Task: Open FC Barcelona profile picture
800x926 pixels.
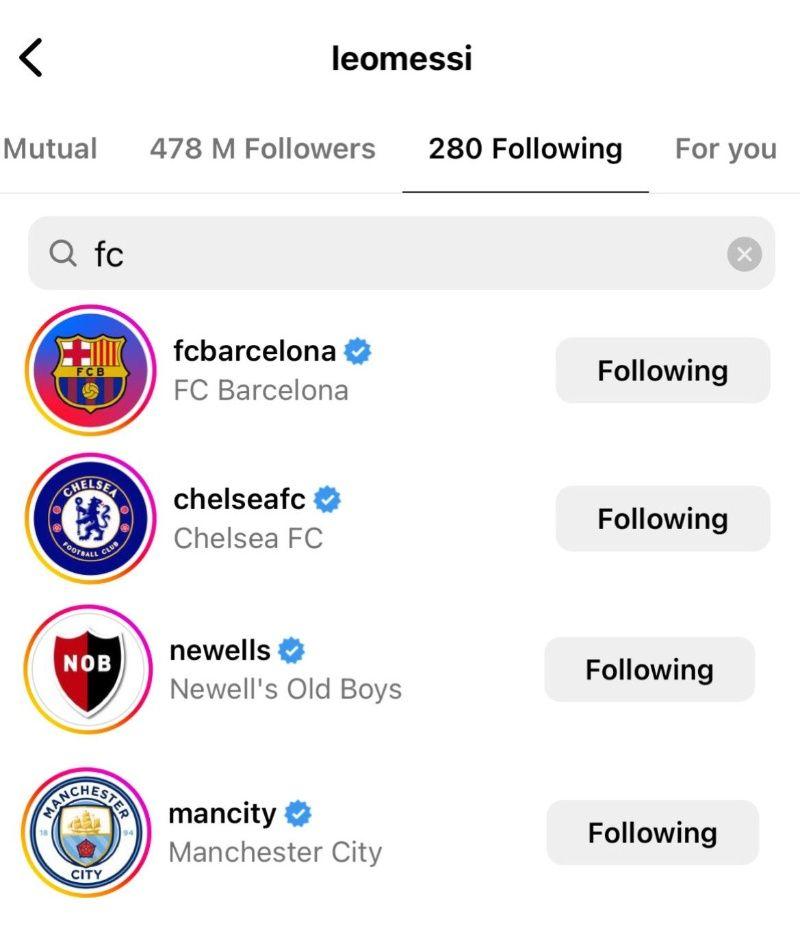Action: click(x=90, y=371)
